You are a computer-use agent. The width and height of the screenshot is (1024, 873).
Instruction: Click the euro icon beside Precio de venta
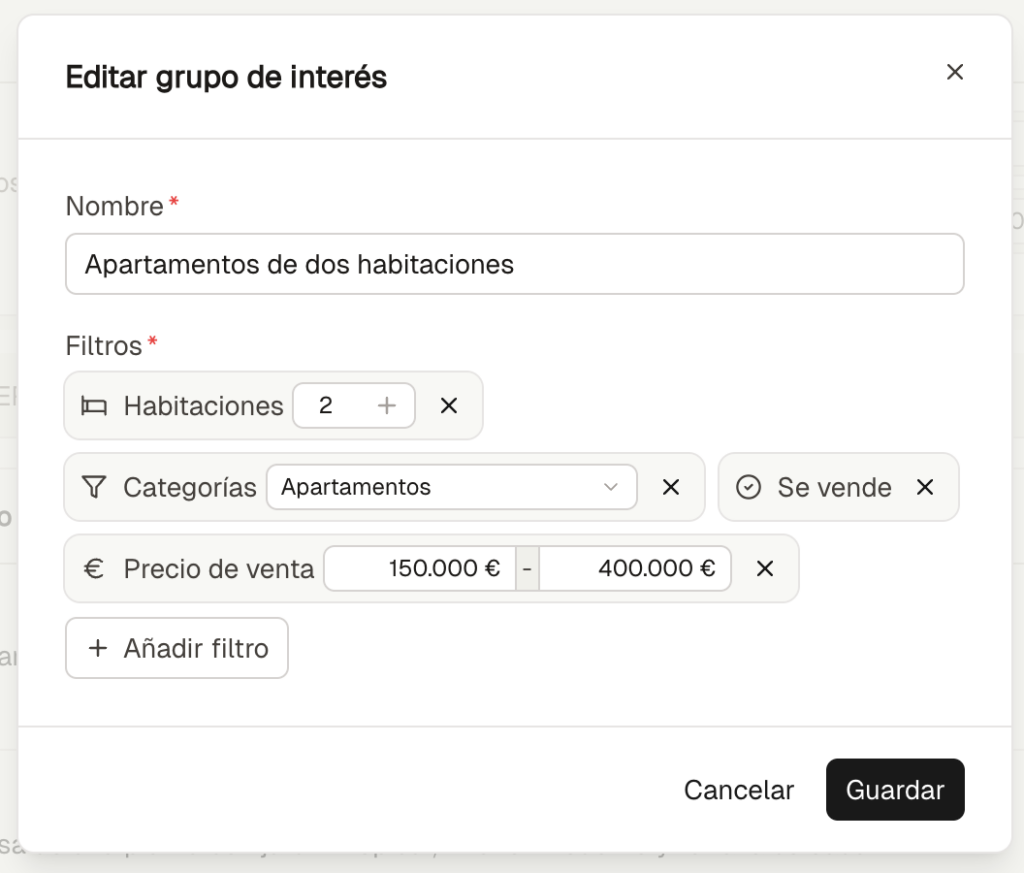[94, 568]
